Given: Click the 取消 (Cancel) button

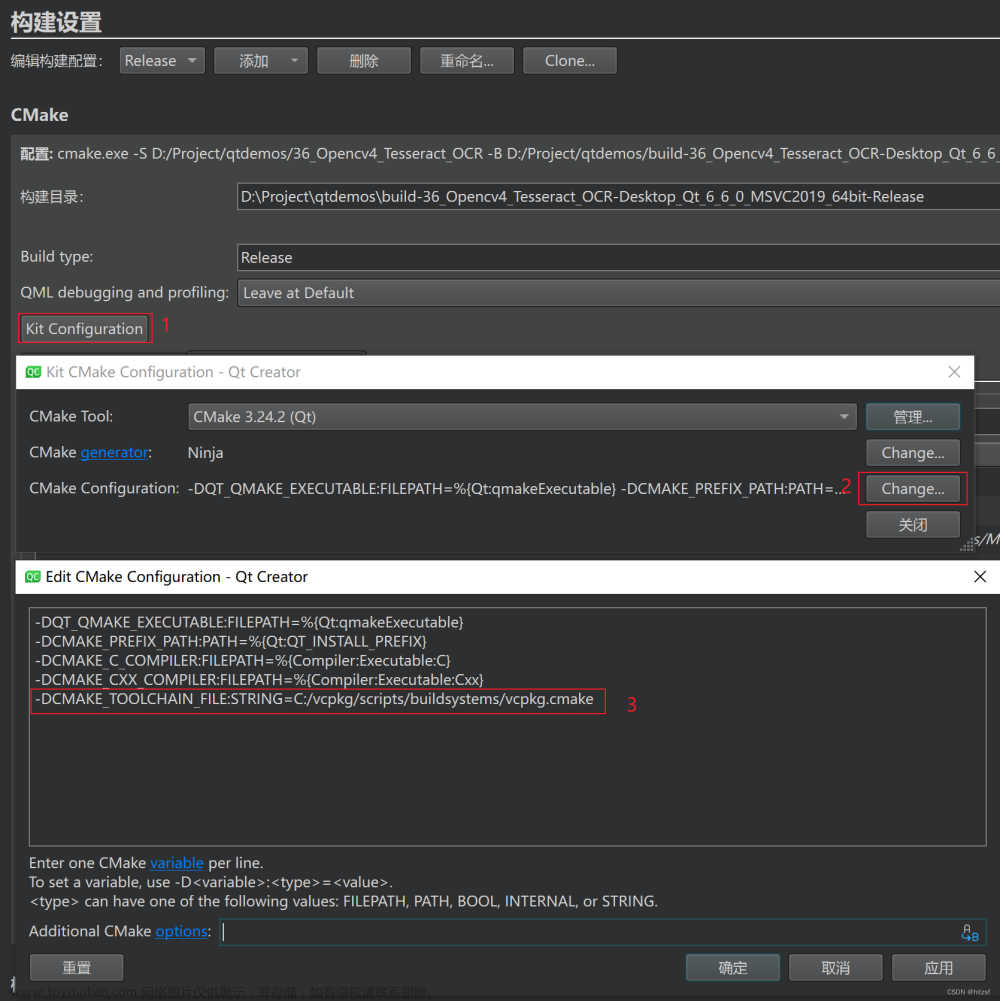Looking at the screenshot, I should pyautogui.click(x=835, y=968).
